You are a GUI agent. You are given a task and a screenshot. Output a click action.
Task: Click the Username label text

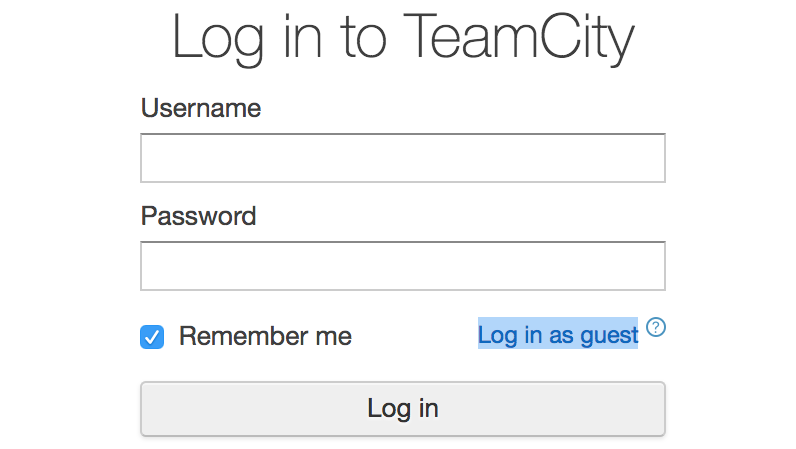200,108
